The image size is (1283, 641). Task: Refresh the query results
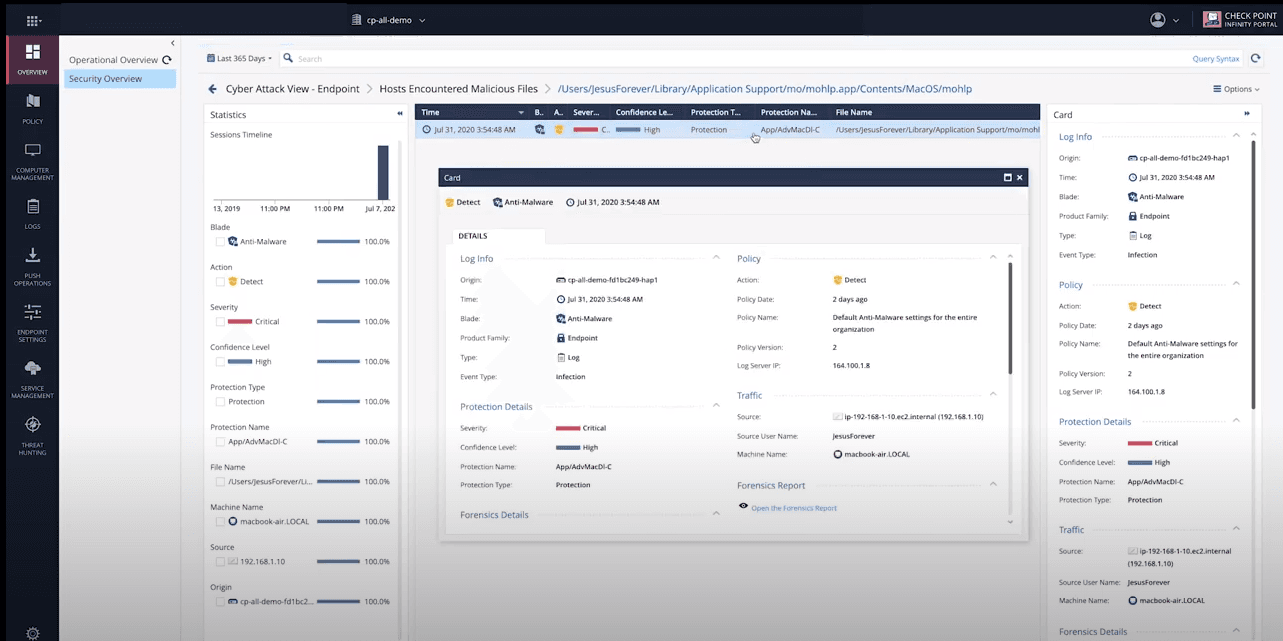[1256, 59]
